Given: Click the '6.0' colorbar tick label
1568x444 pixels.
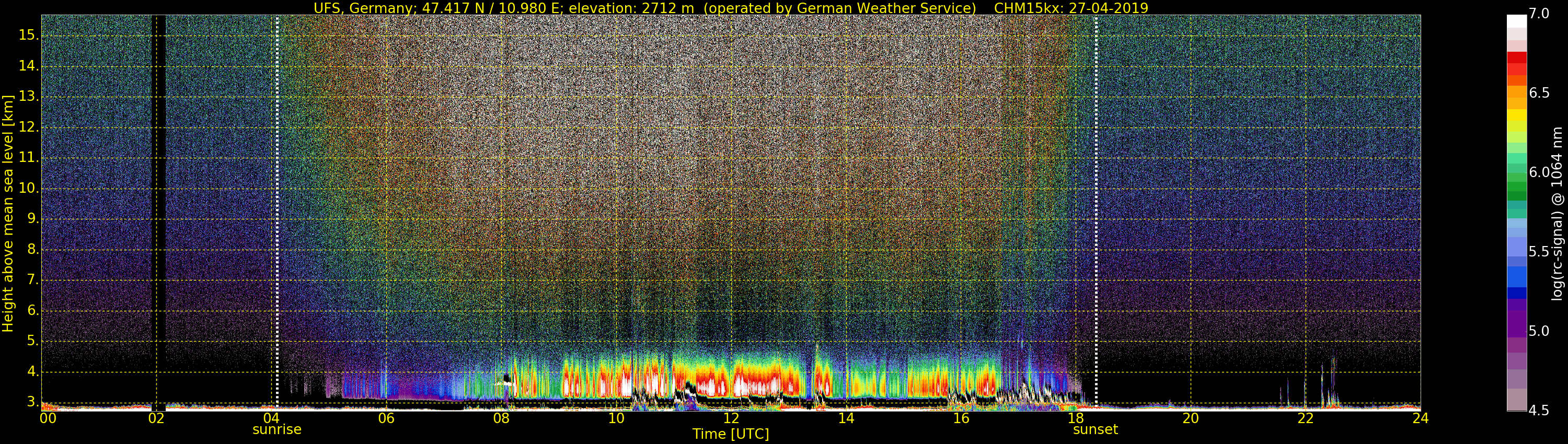Looking at the screenshot, I should (1539, 173).
